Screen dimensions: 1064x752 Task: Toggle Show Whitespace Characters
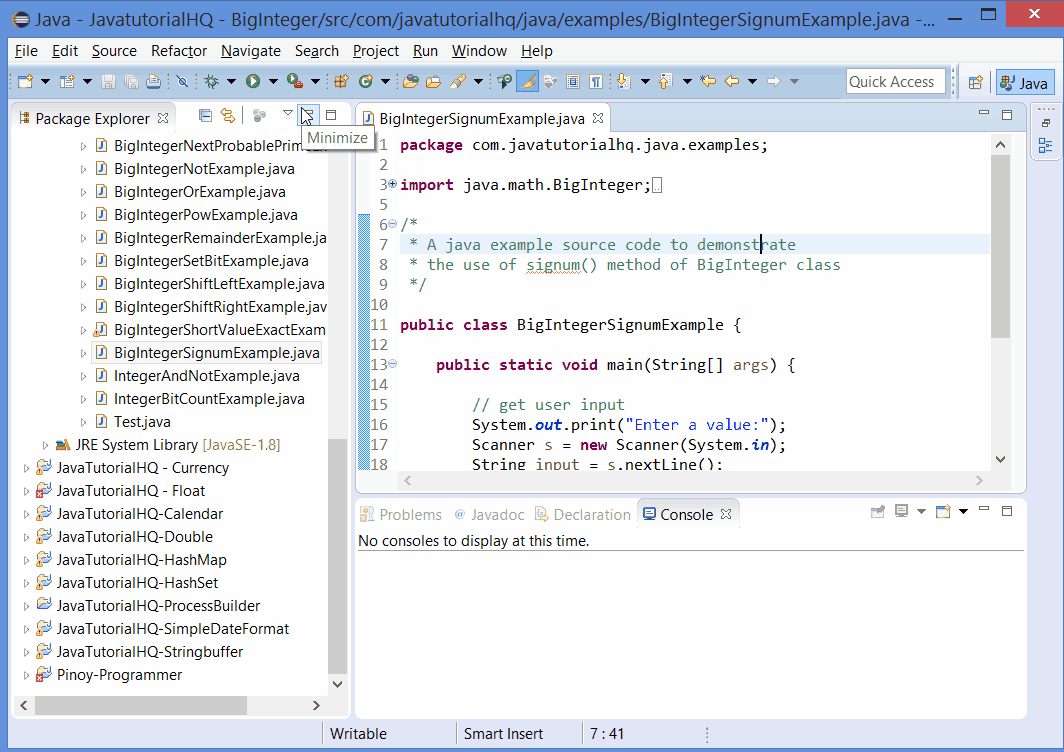pyautogui.click(x=594, y=81)
